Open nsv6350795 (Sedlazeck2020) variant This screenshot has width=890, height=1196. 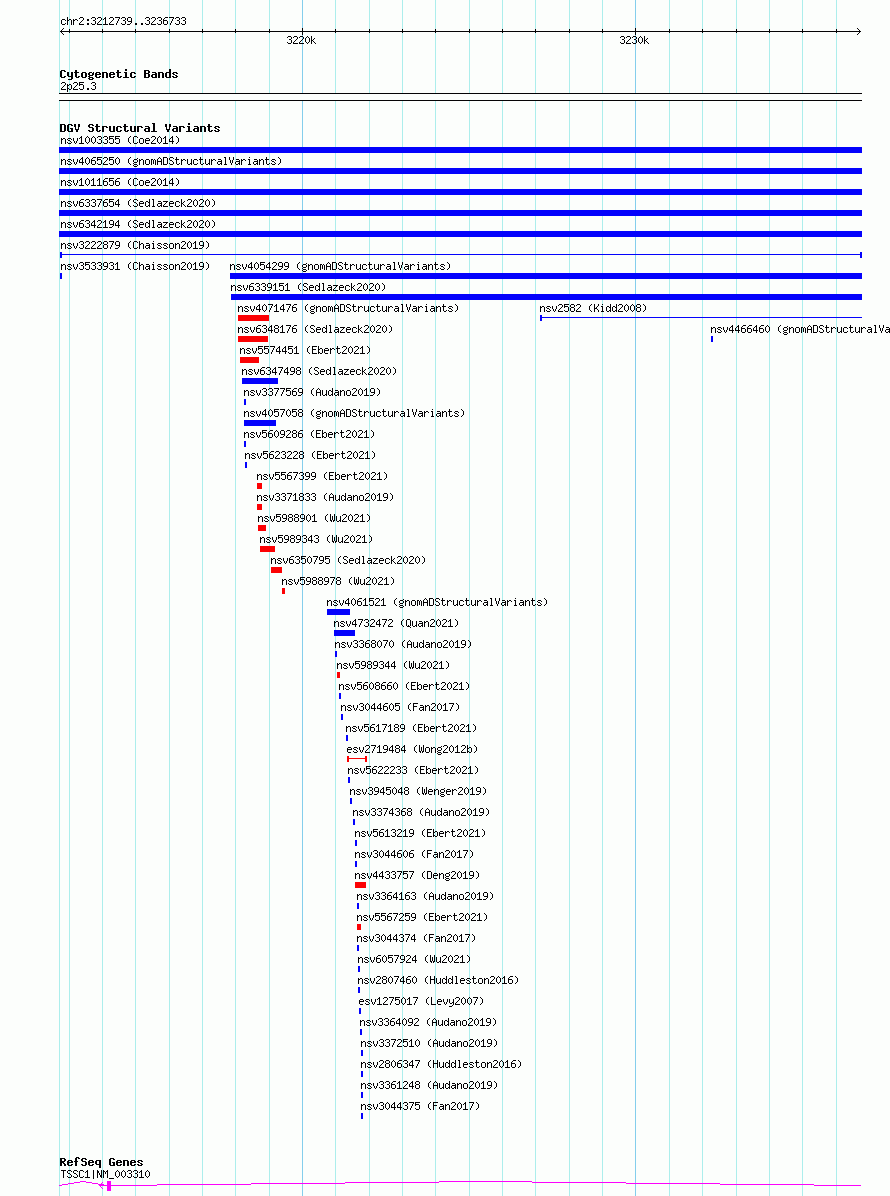[348, 560]
